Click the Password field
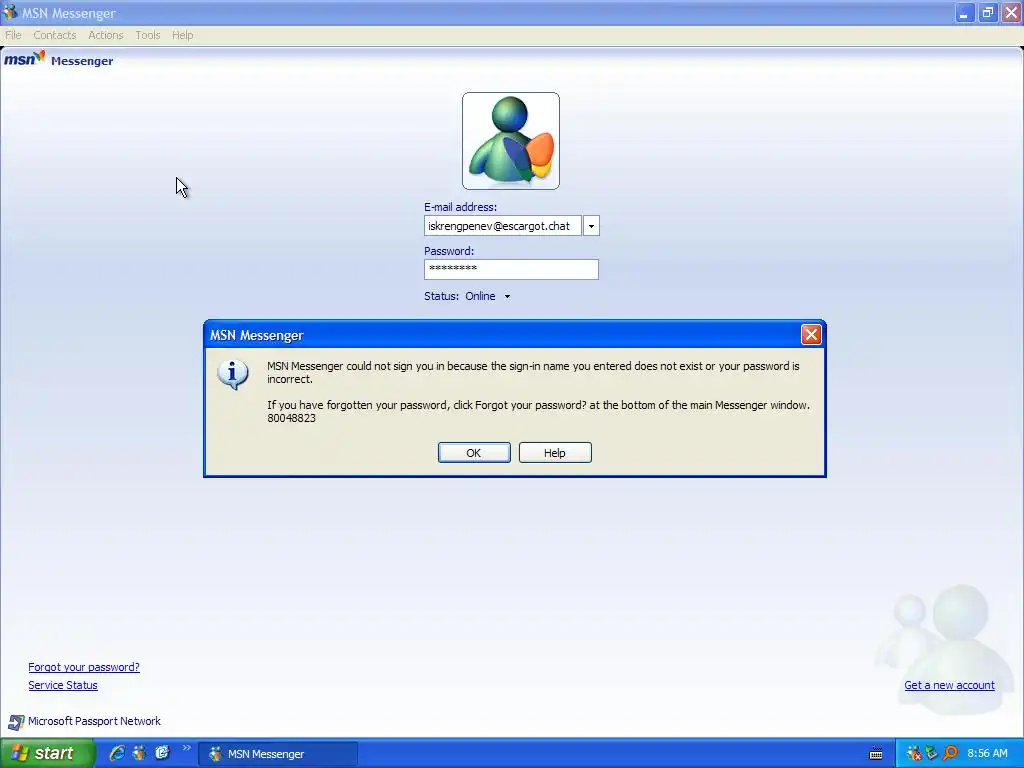This screenshot has height=768, width=1024. coord(511,269)
